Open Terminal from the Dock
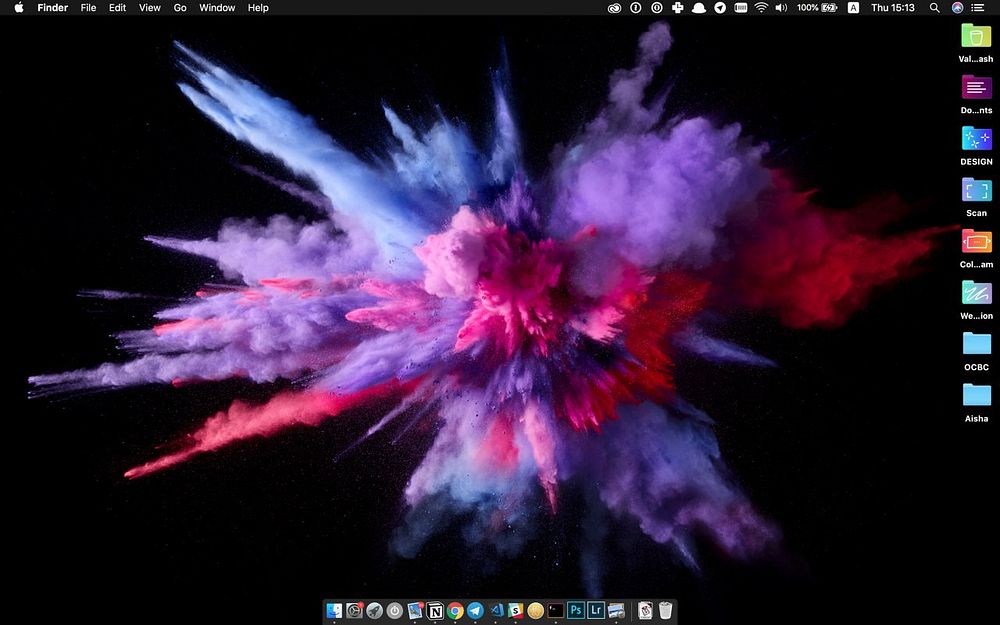The image size is (1000, 625). pyautogui.click(x=555, y=611)
